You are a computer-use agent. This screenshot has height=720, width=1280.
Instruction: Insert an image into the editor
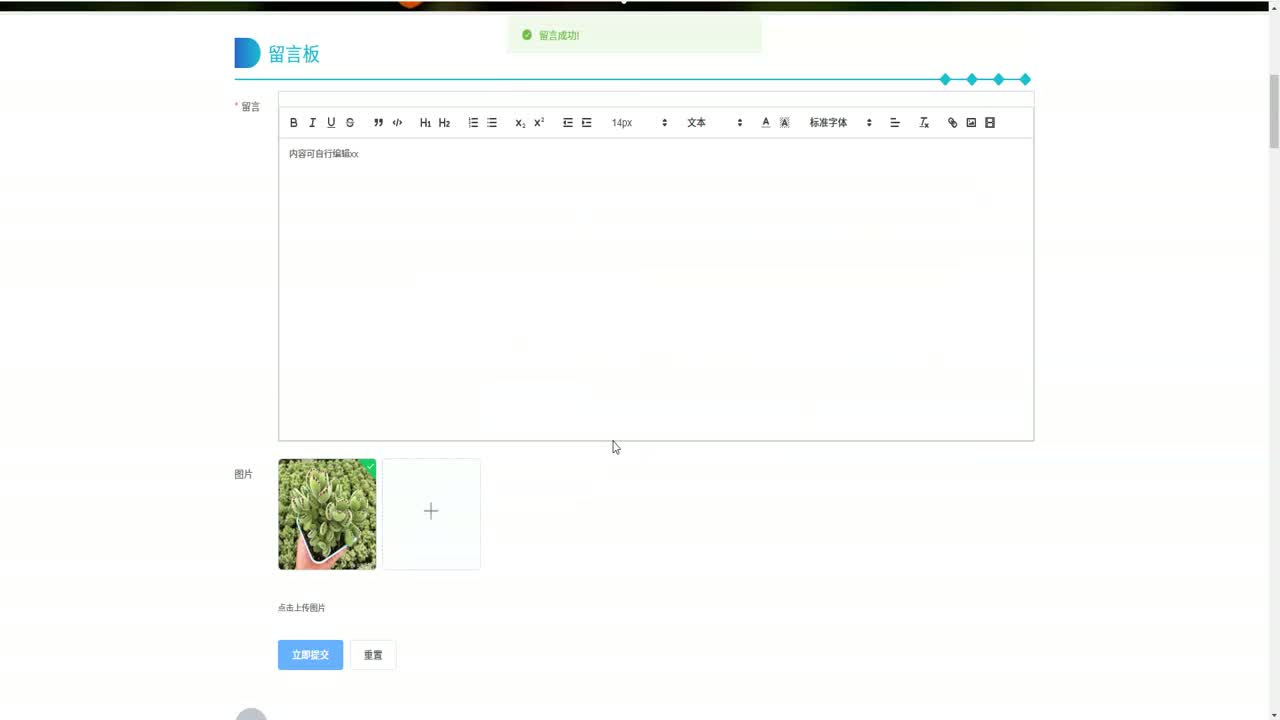pyautogui.click(x=971, y=123)
